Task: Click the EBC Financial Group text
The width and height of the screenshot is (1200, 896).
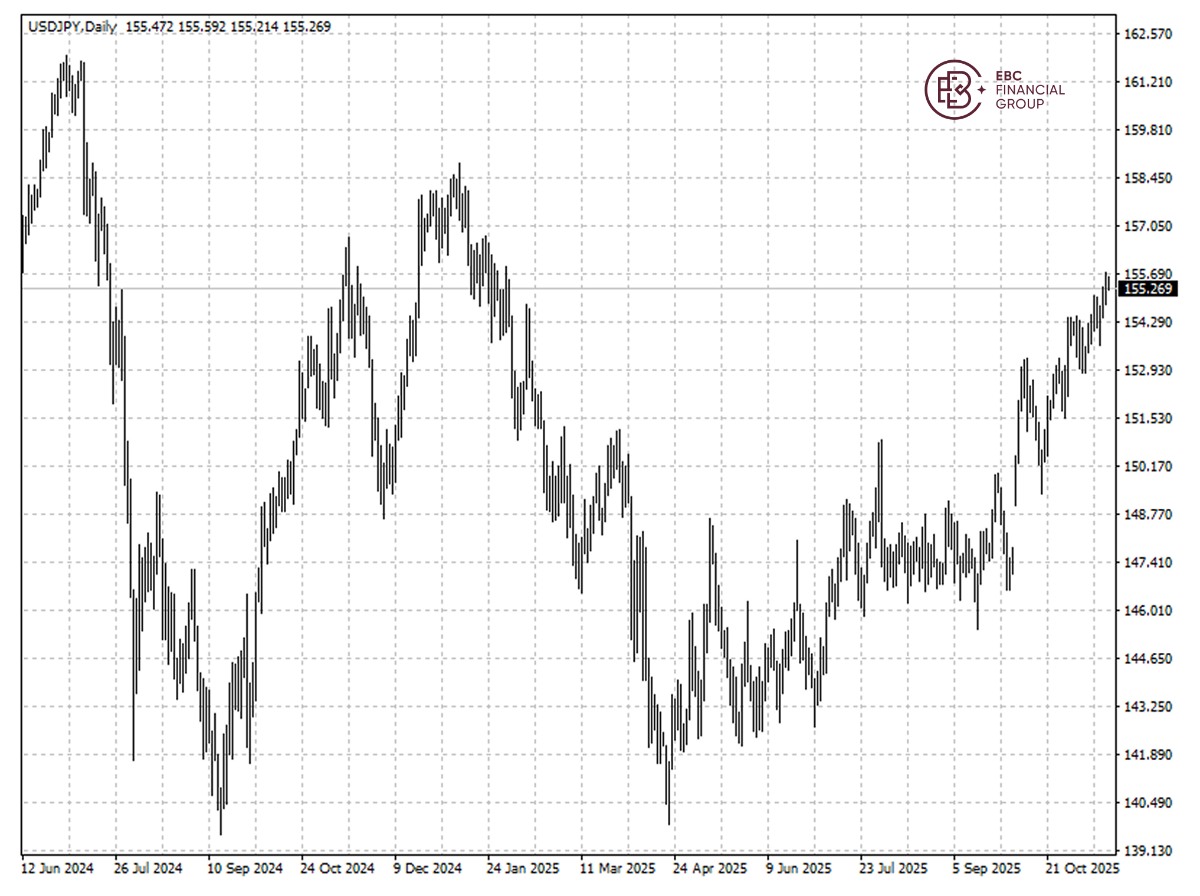Action: coord(1030,89)
